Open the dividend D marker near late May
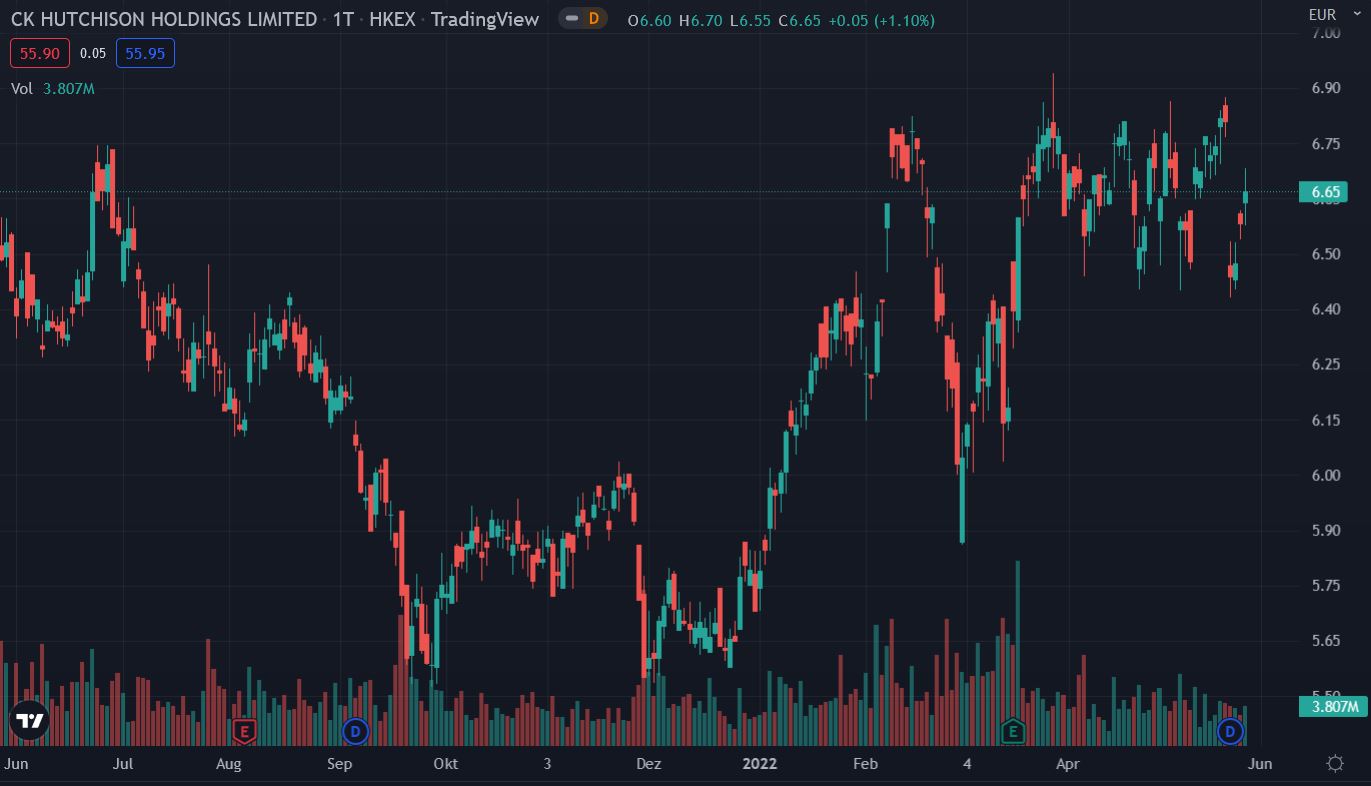 click(x=1231, y=732)
